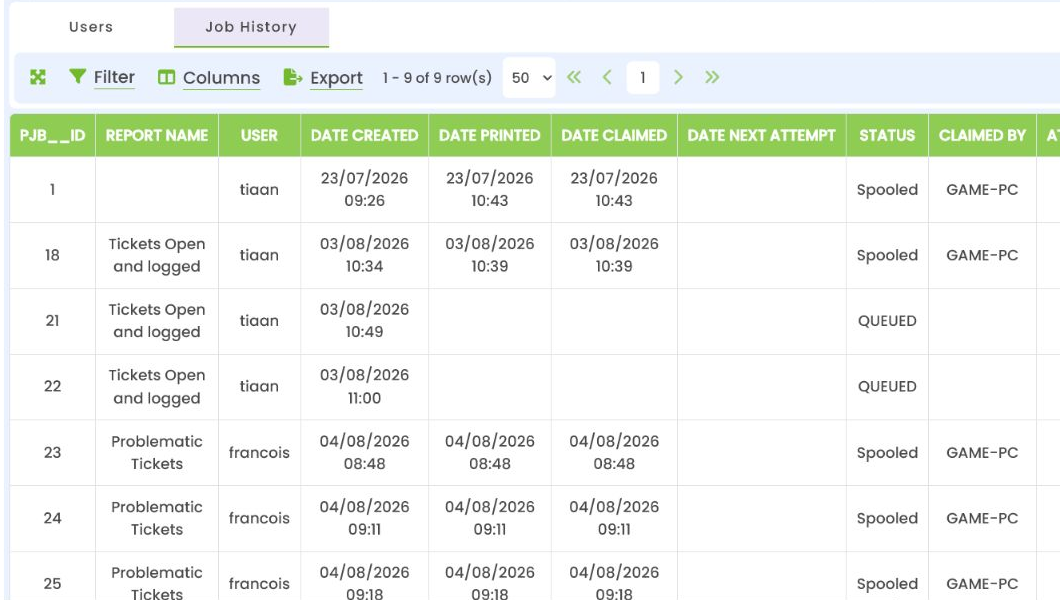Sort by the DATE CLAIMED column header
The width and height of the screenshot is (1060, 600).
pos(614,135)
